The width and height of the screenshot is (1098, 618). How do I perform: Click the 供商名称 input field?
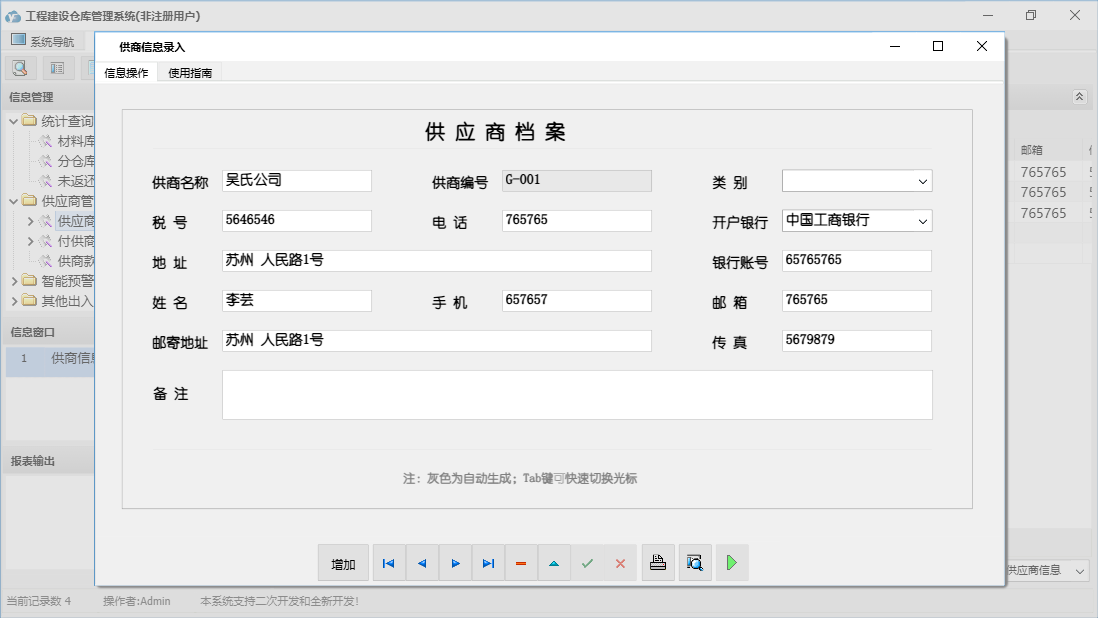[x=297, y=181]
